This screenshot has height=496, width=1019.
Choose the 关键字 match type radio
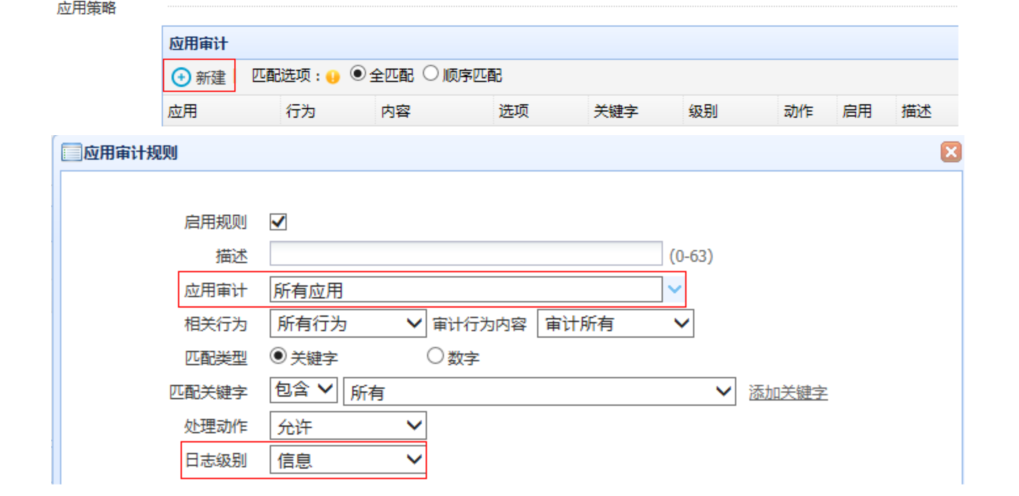279,356
